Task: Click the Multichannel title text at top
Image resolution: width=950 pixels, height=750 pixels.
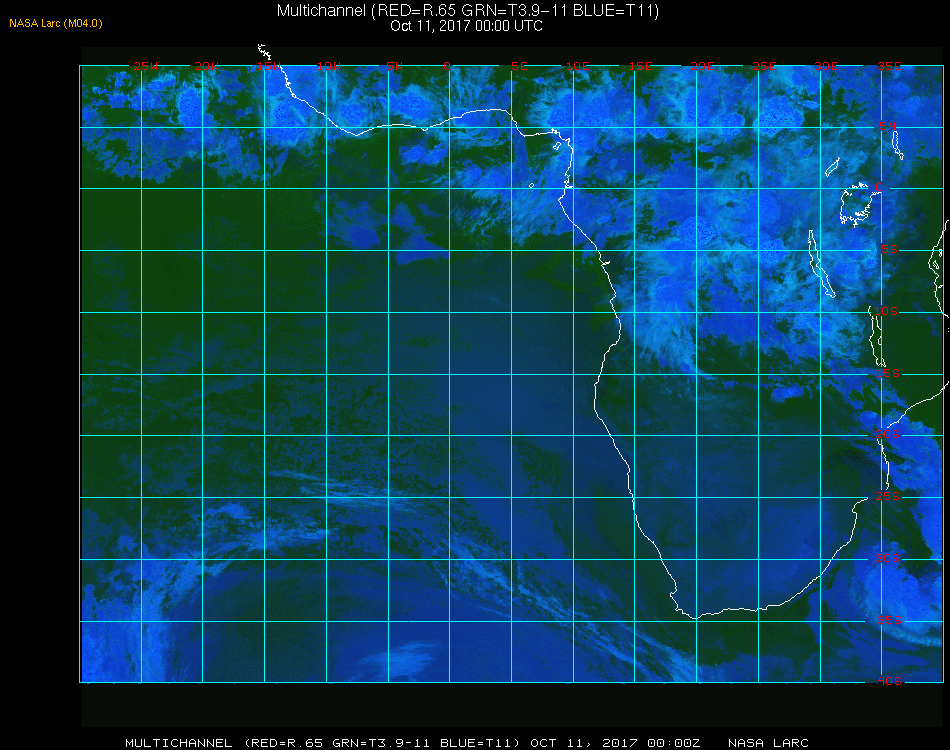Action: pyautogui.click(x=468, y=10)
